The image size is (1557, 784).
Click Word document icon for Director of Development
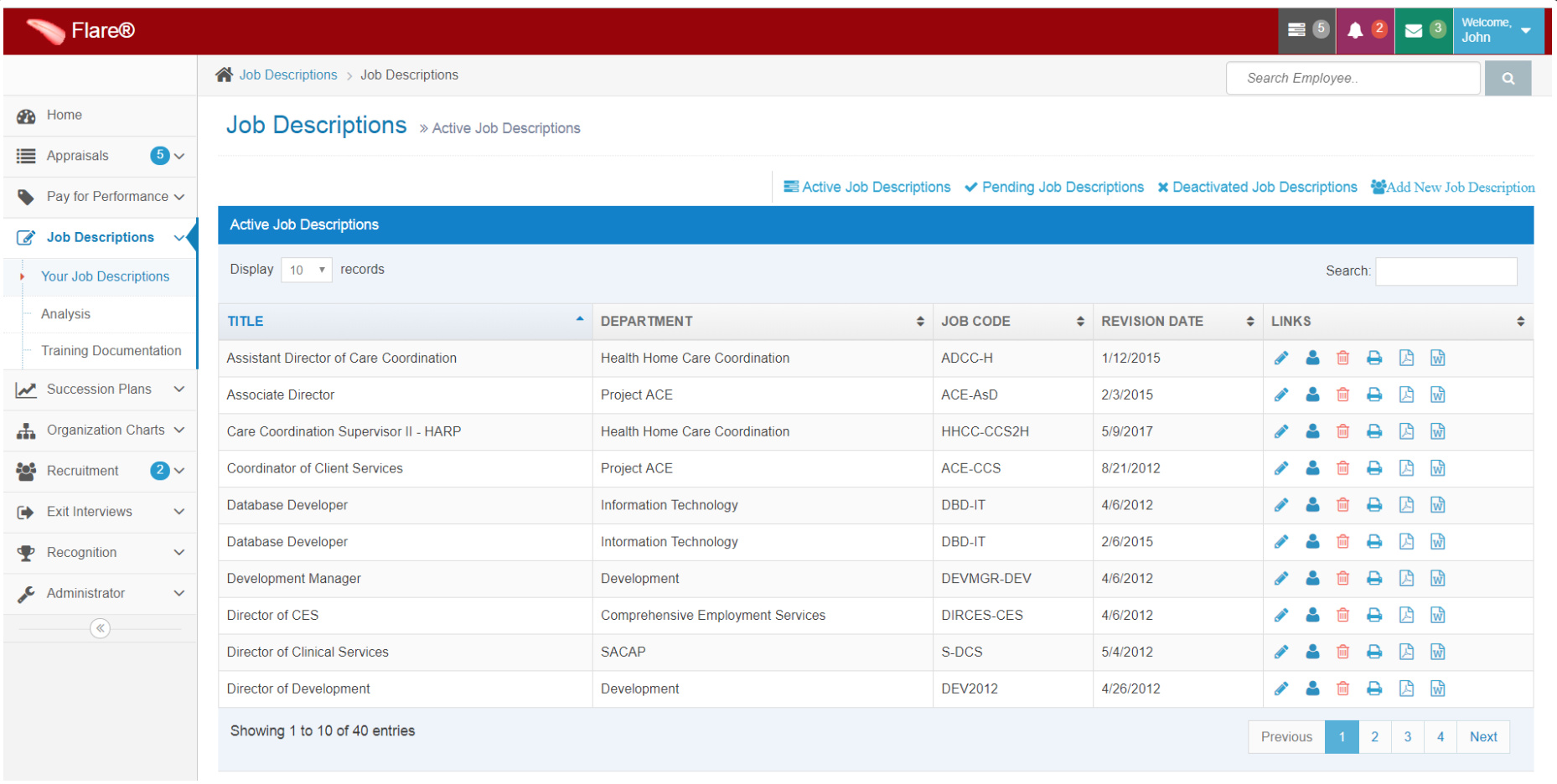[1438, 689]
